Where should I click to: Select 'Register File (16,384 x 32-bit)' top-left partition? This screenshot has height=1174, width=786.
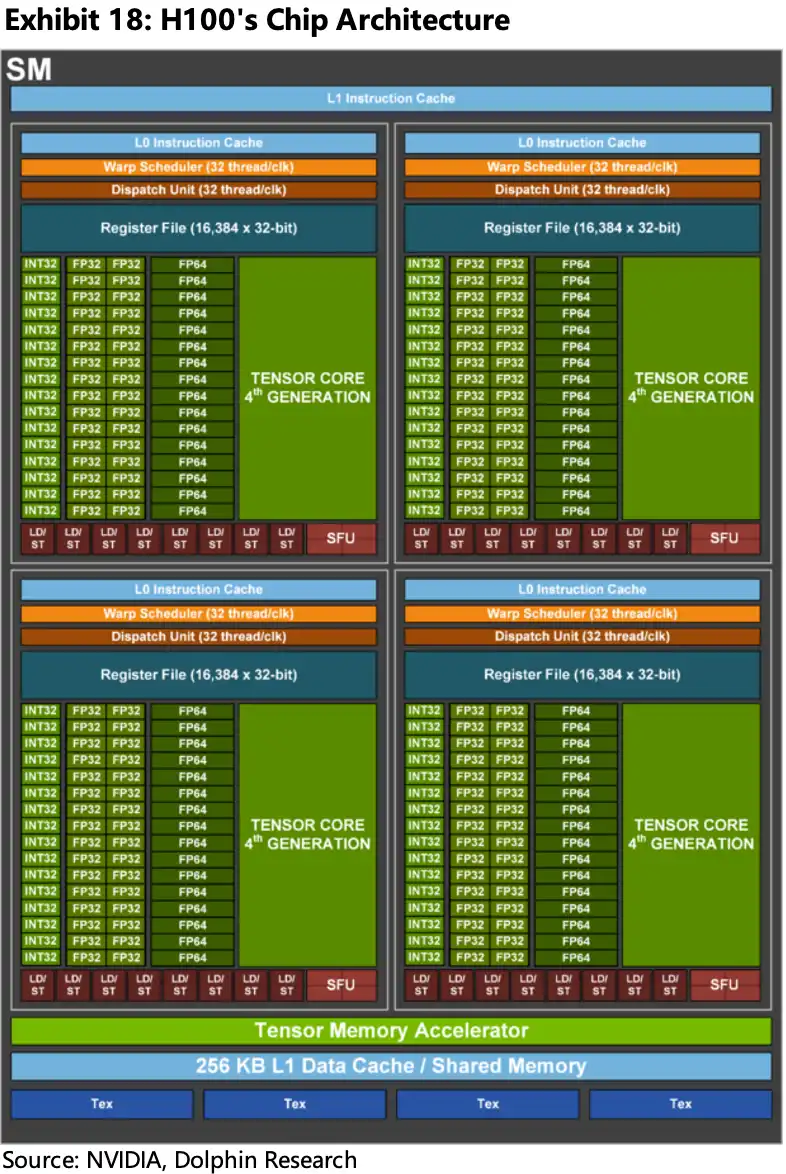[198, 228]
